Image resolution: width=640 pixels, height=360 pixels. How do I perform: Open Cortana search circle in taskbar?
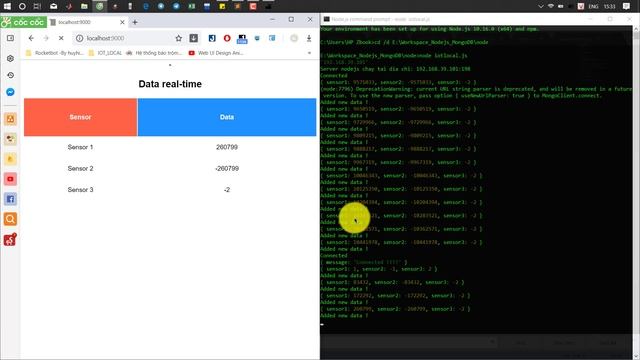point(22,6)
